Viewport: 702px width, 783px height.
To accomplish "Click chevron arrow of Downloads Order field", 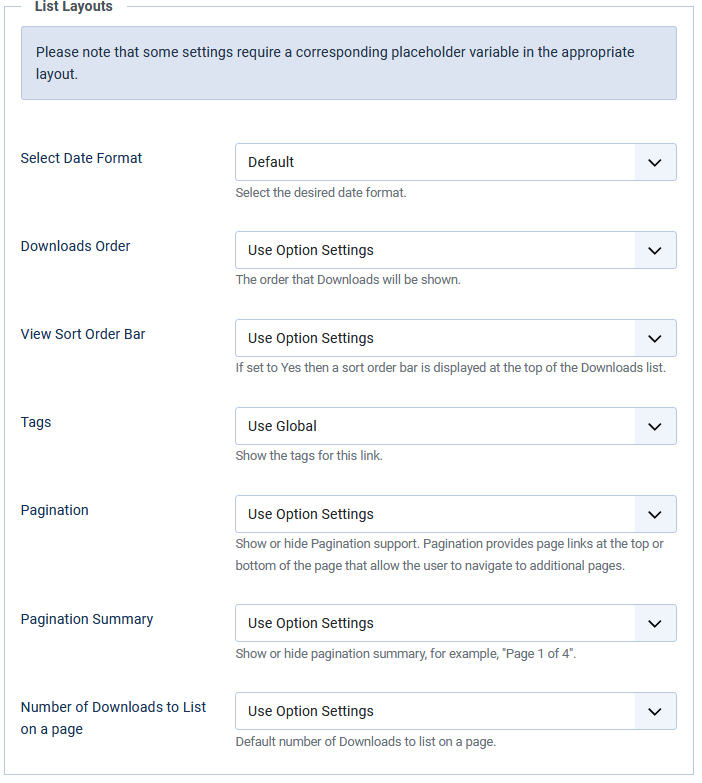I will [x=655, y=251].
